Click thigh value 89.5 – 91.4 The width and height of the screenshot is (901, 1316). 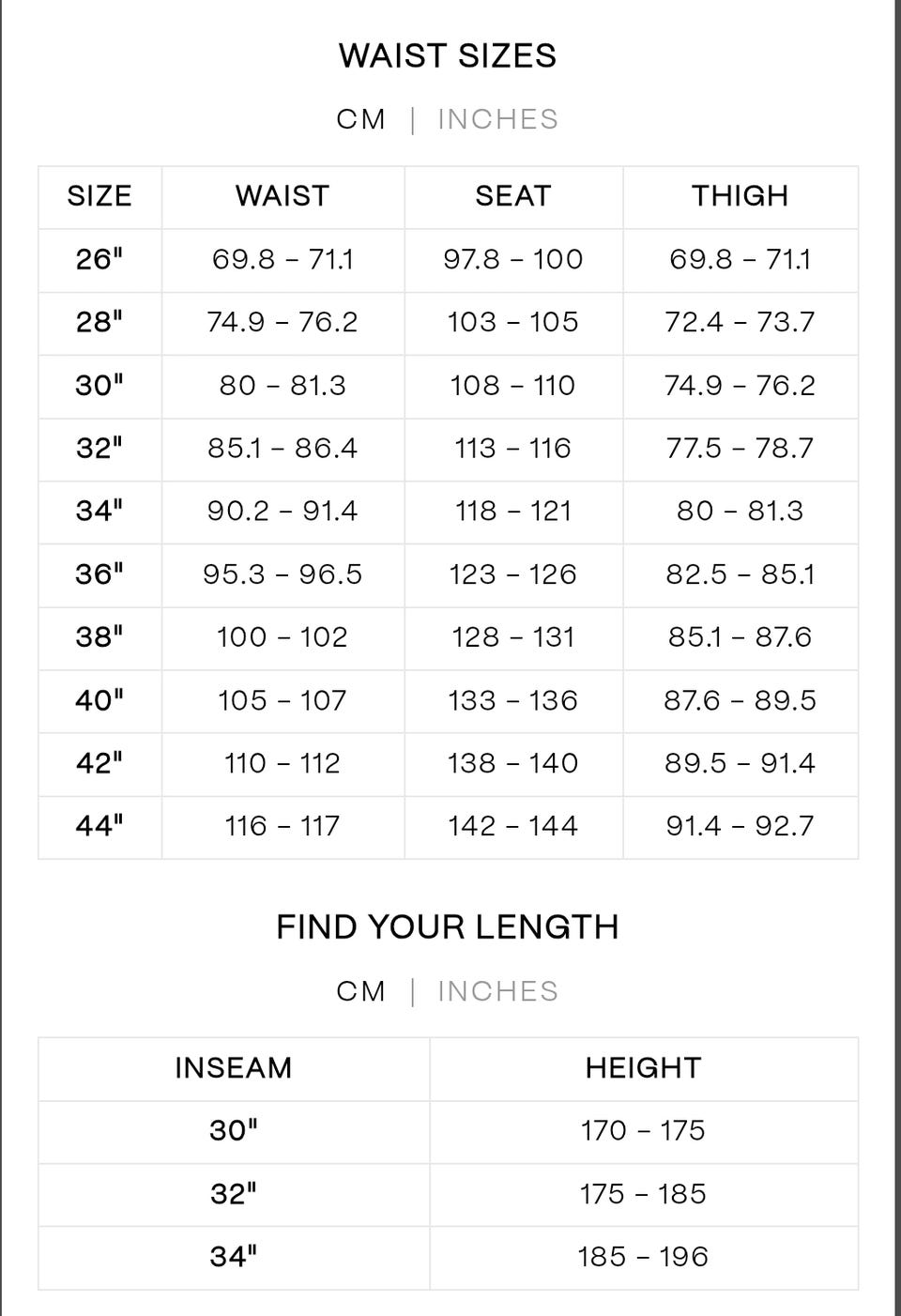point(741,763)
